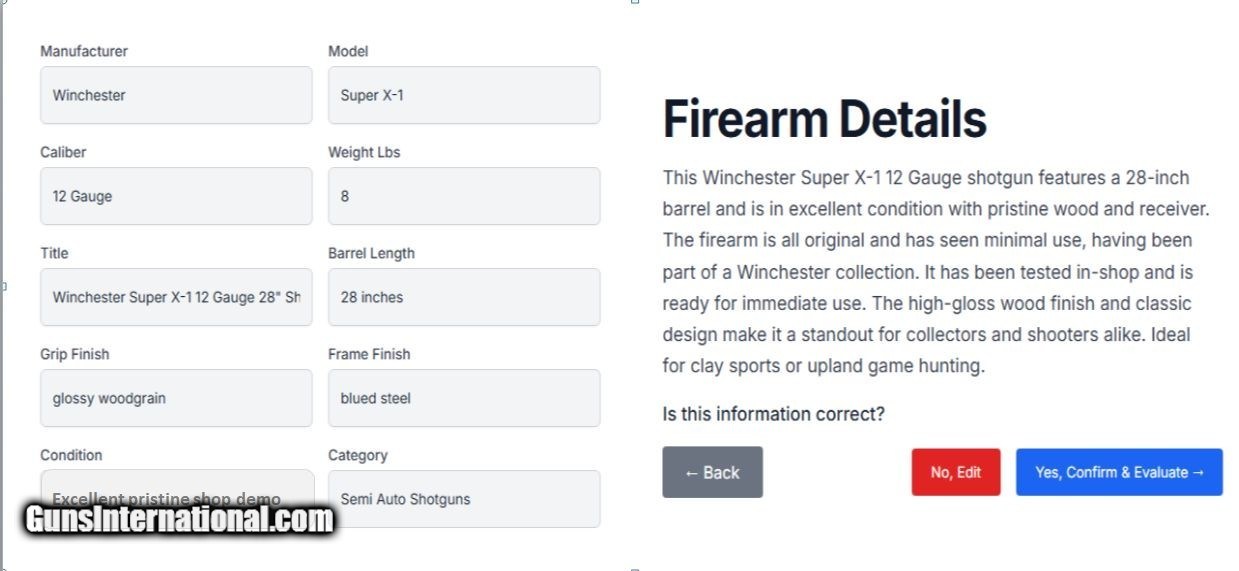
Task: Click the GunsInternational.com watermark logo
Action: coord(180,520)
